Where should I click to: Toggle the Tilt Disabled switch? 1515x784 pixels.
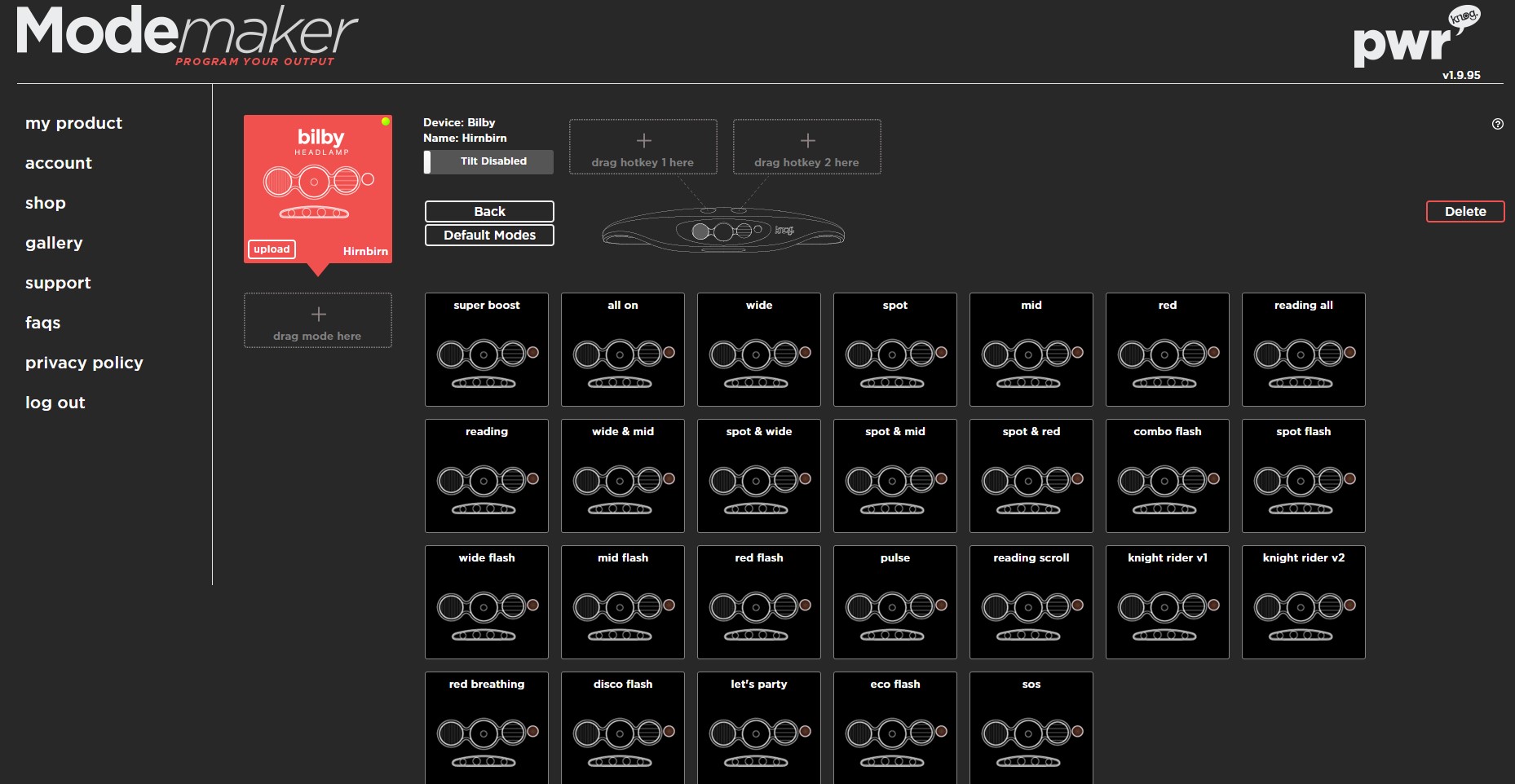pos(488,161)
